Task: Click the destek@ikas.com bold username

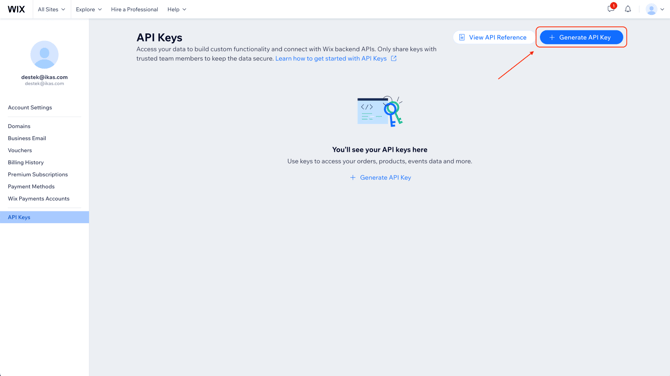Action: [x=44, y=77]
